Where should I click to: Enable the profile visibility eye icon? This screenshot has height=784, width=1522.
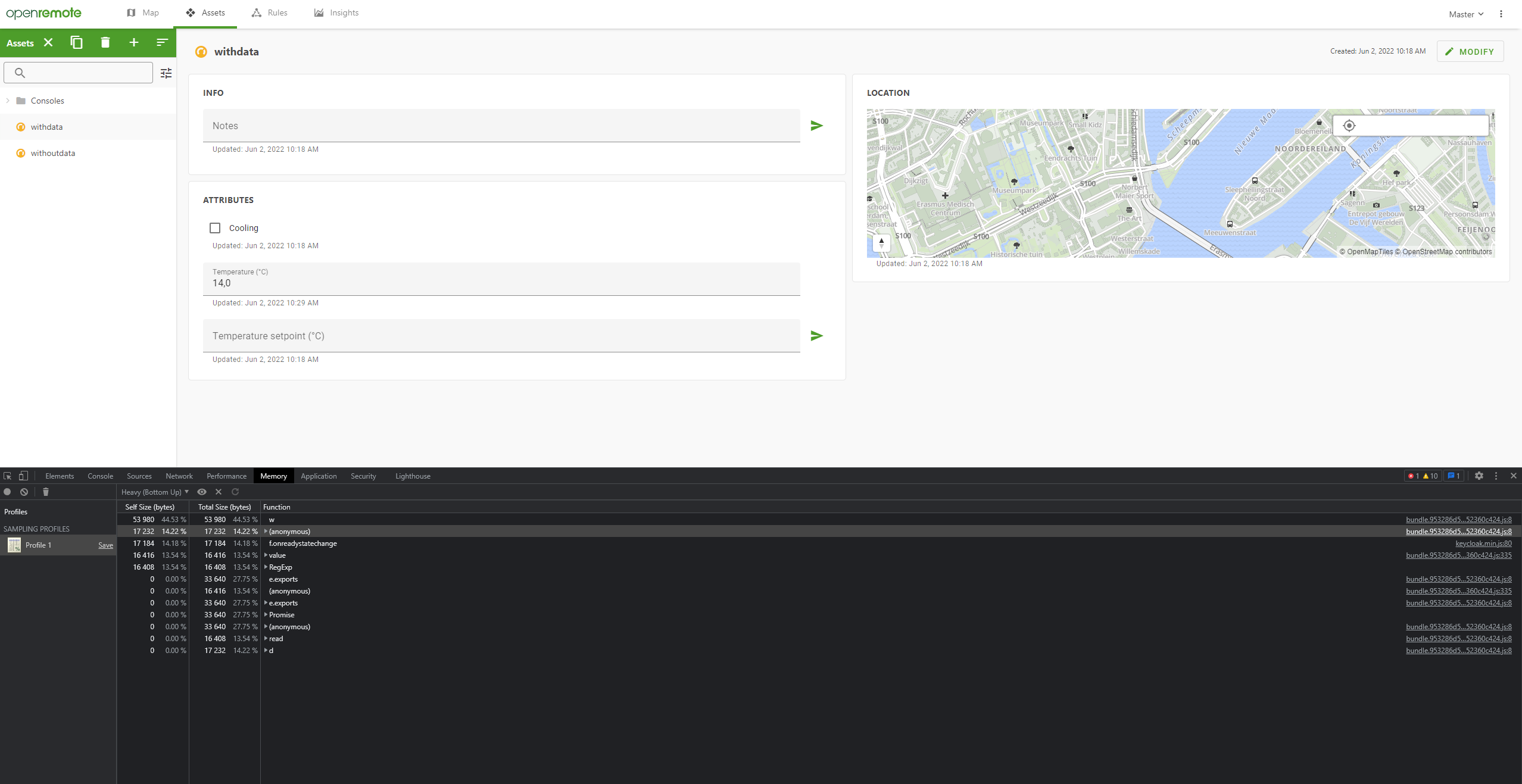pos(202,492)
